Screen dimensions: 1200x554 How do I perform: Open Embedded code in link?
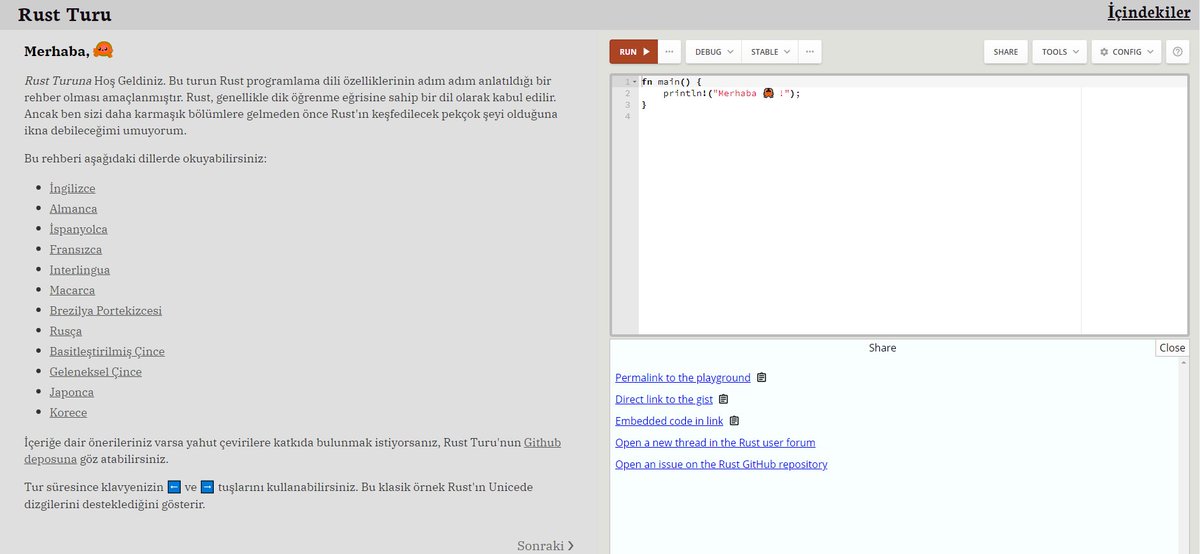(x=669, y=421)
